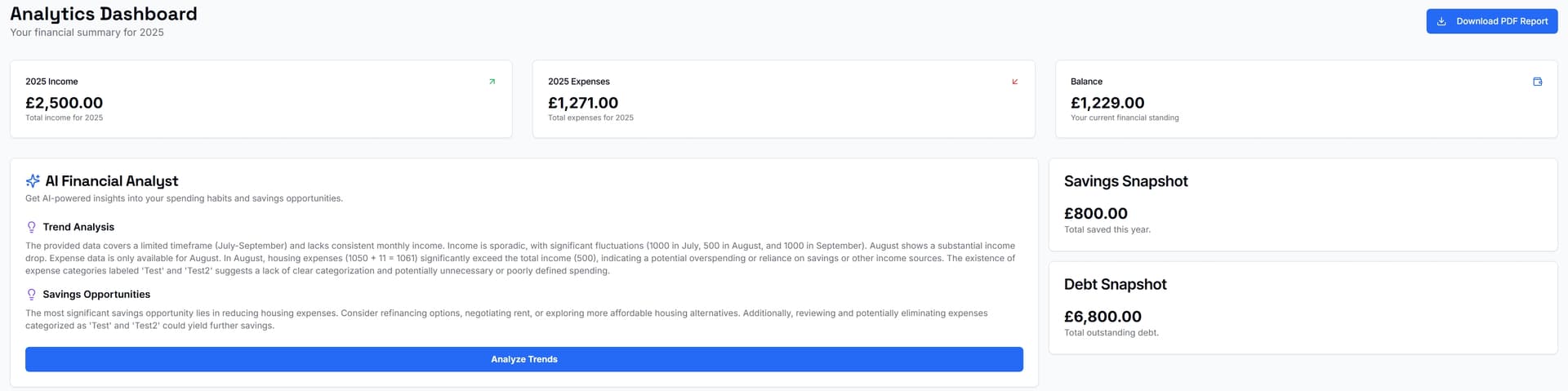The height and width of the screenshot is (391, 1568).
Task: Click the wallet icon on Balance card
Action: [1537, 82]
